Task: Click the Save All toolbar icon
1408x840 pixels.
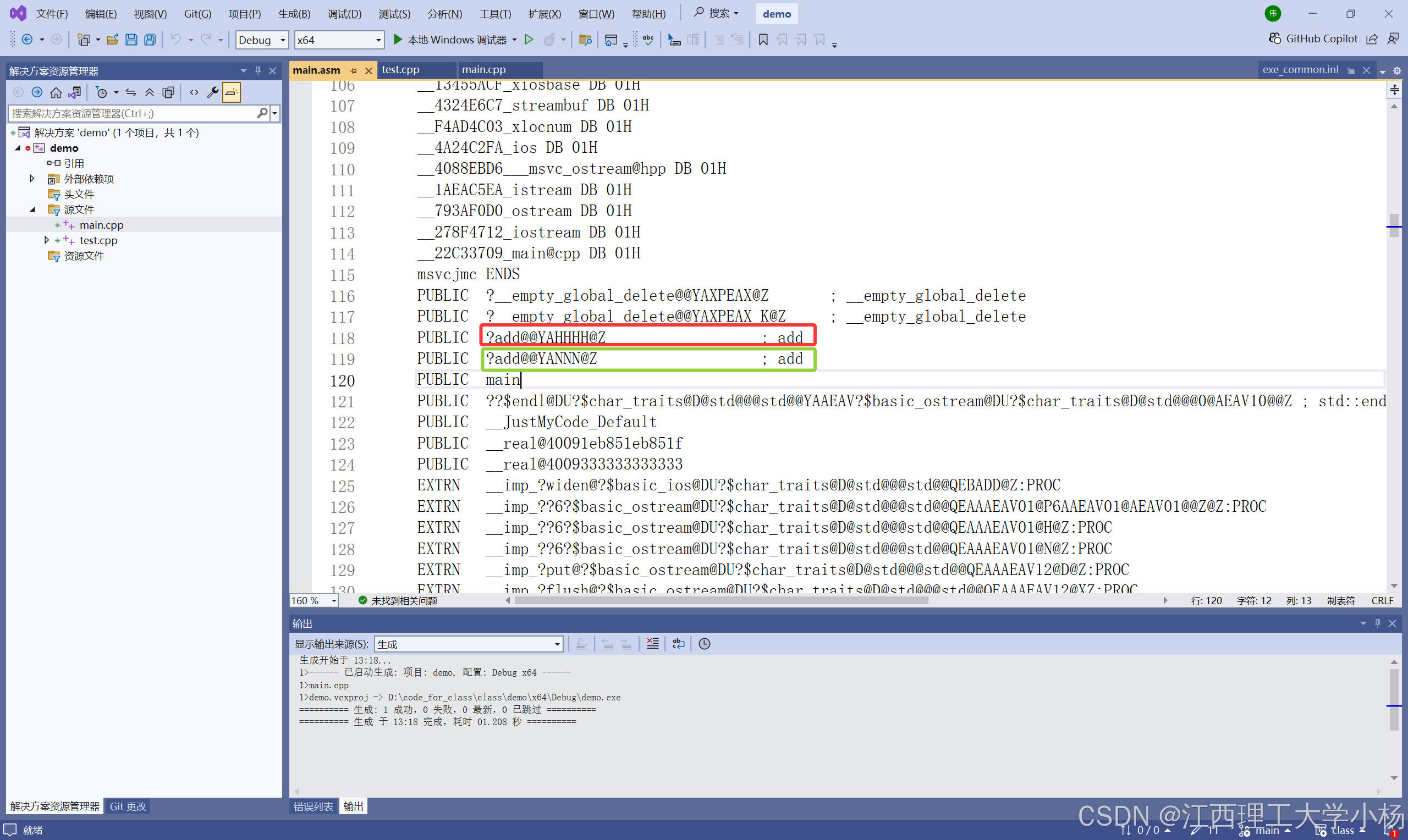Action: (x=150, y=40)
